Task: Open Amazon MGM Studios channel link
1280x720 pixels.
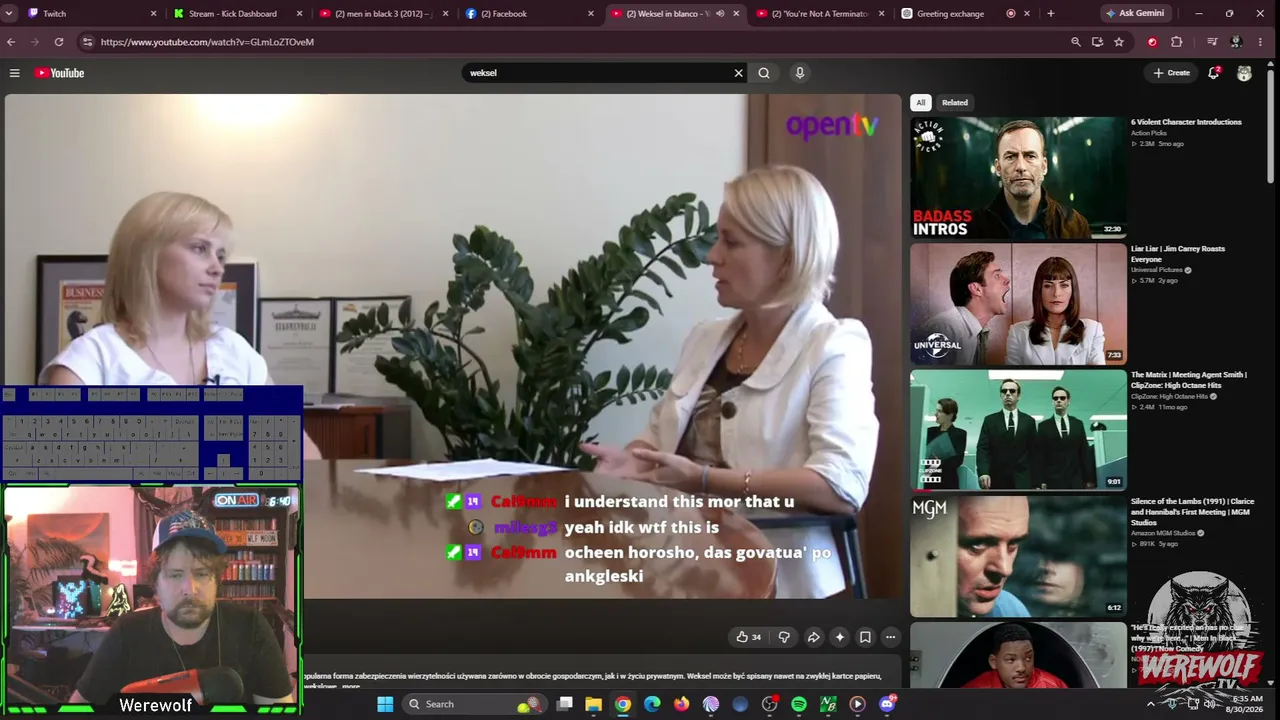Action: (1165, 533)
